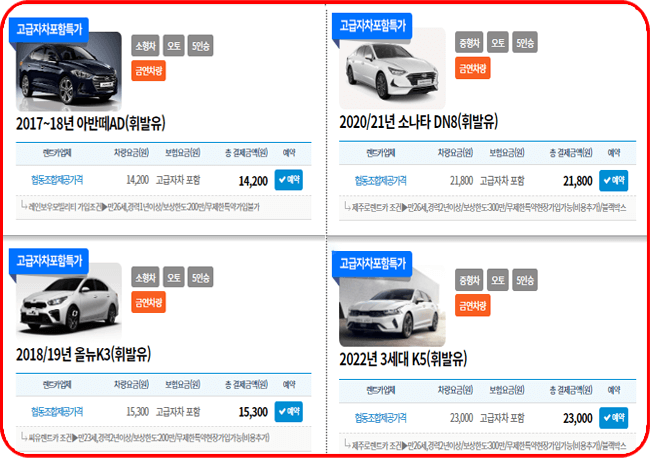The width and height of the screenshot is (650, 458).
Task: Click 제주로렌트카 조건 note under 소나타 DN8
Action: coord(489,207)
